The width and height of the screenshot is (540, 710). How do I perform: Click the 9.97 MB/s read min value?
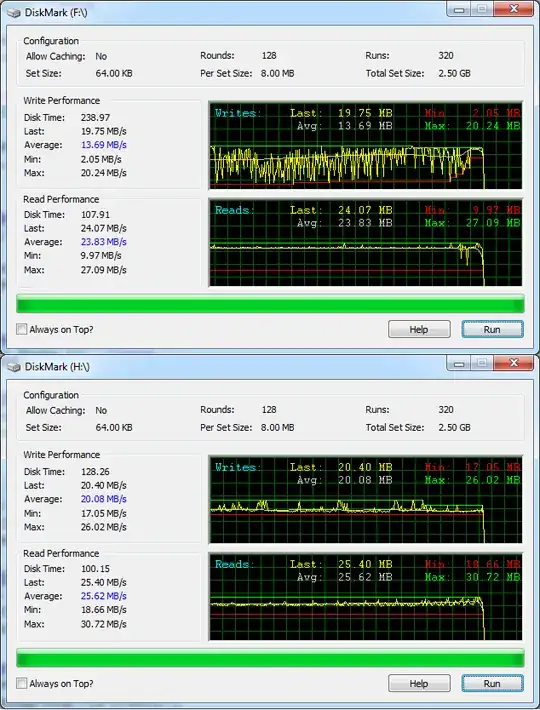coord(101,255)
